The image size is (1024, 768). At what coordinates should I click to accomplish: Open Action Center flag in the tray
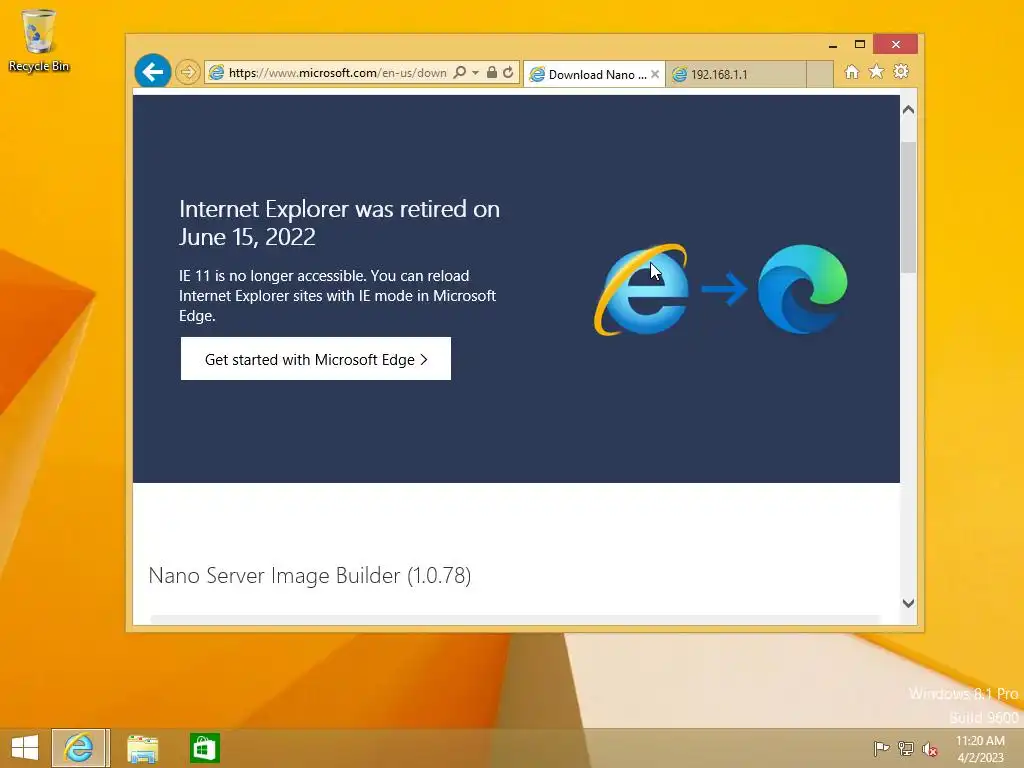[x=881, y=748]
